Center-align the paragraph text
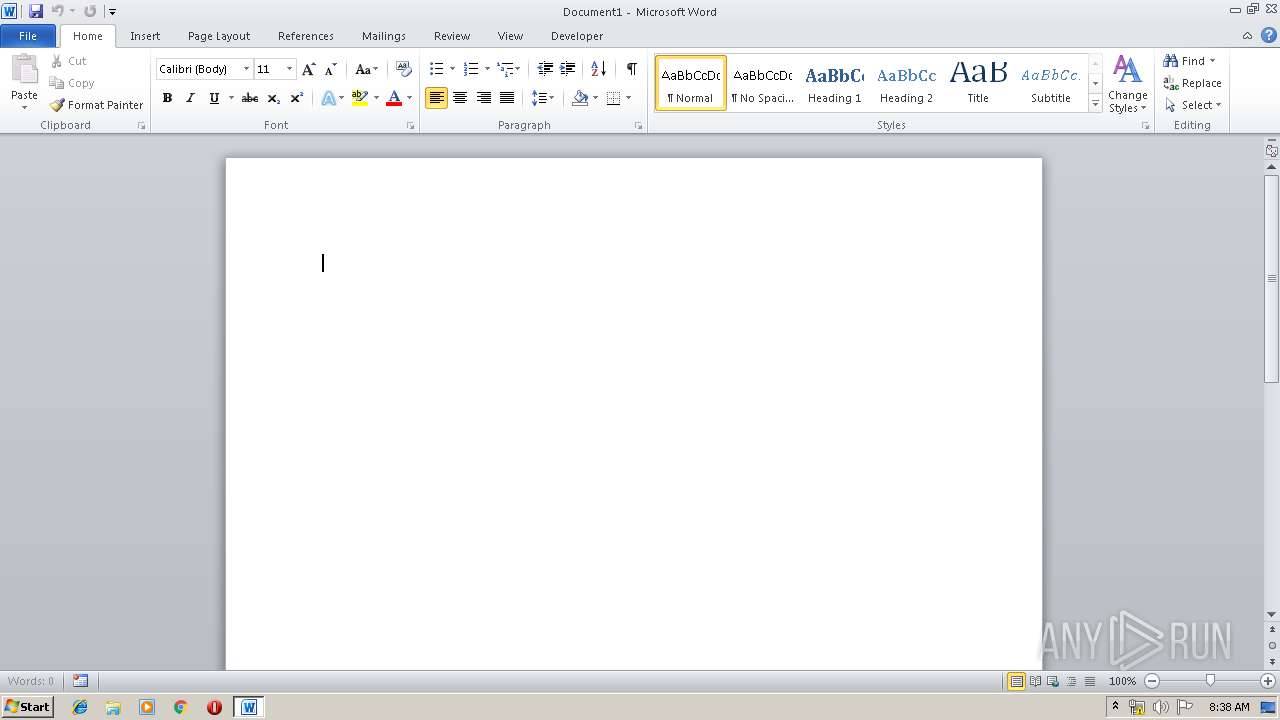The height and width of the screenshot is (720, 1280). point(460,98)
